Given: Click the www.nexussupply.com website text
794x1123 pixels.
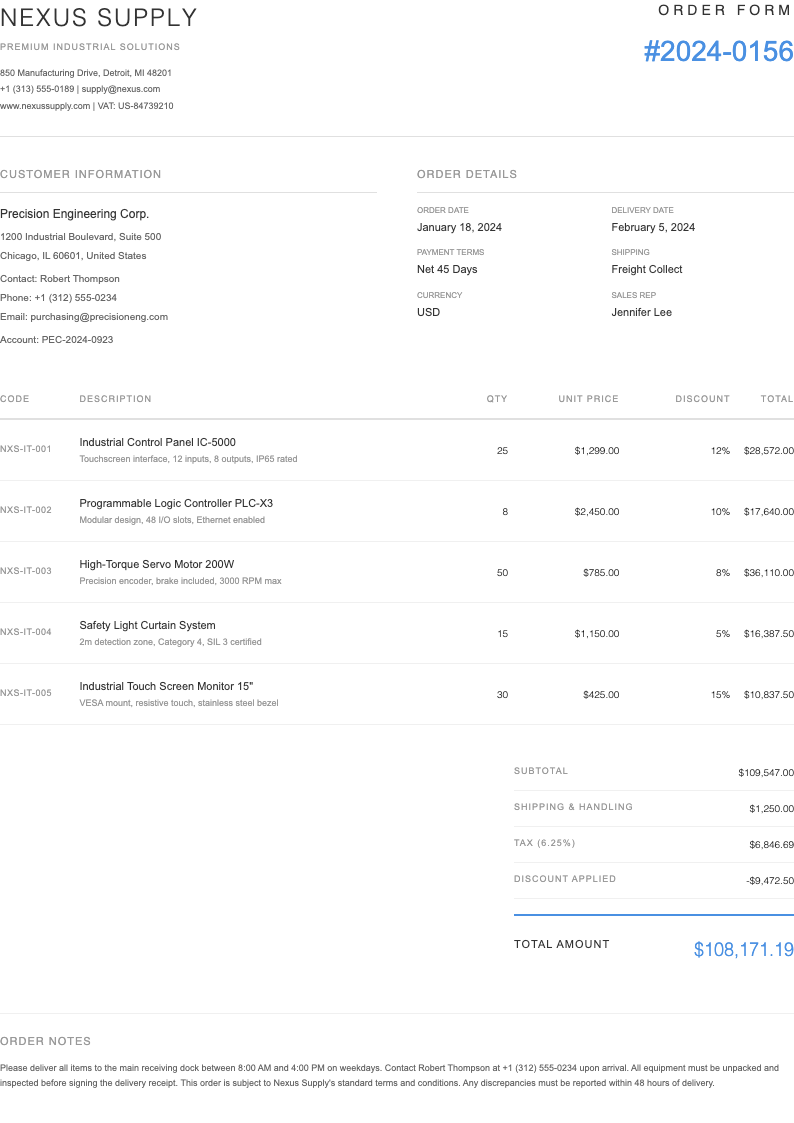Looking at the screenshot, I should (45, 106).
